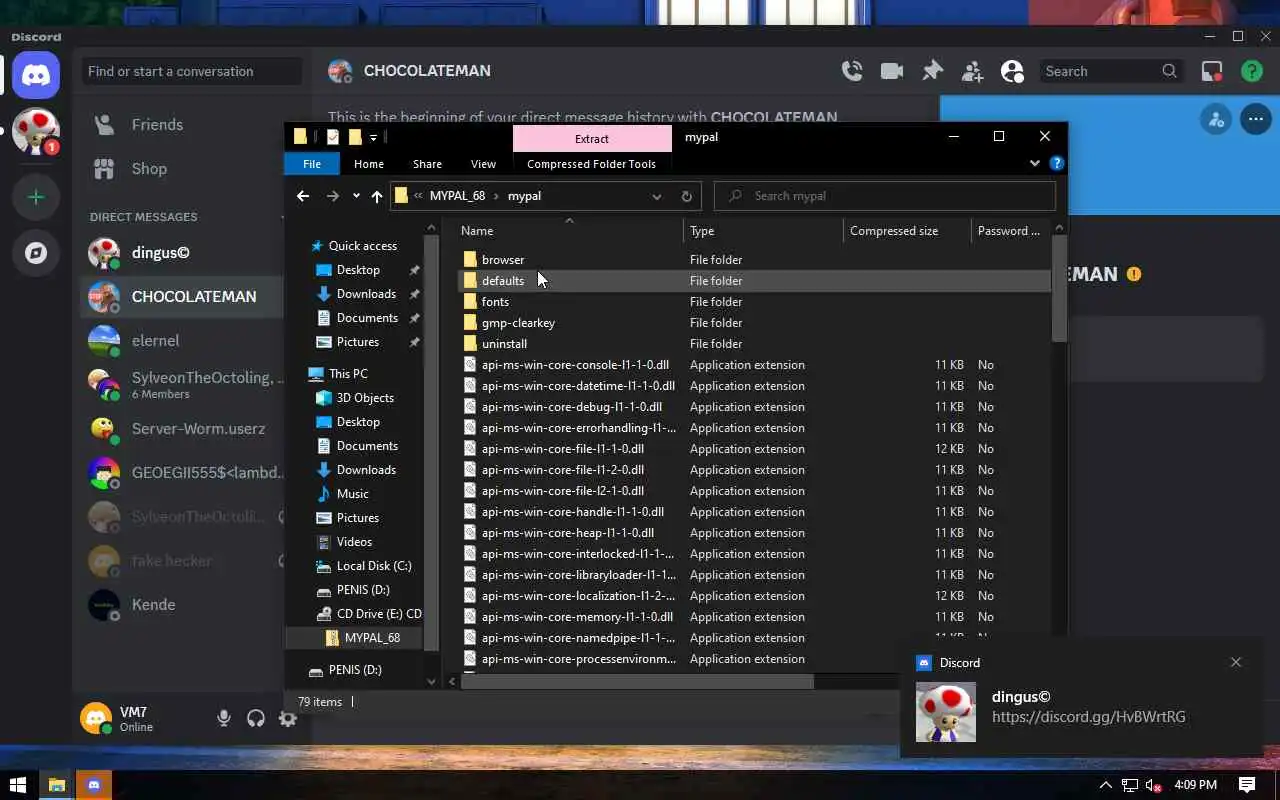Open DM with dingus©
Viewport: 1280px width, 800px height.
pos(182,253)
